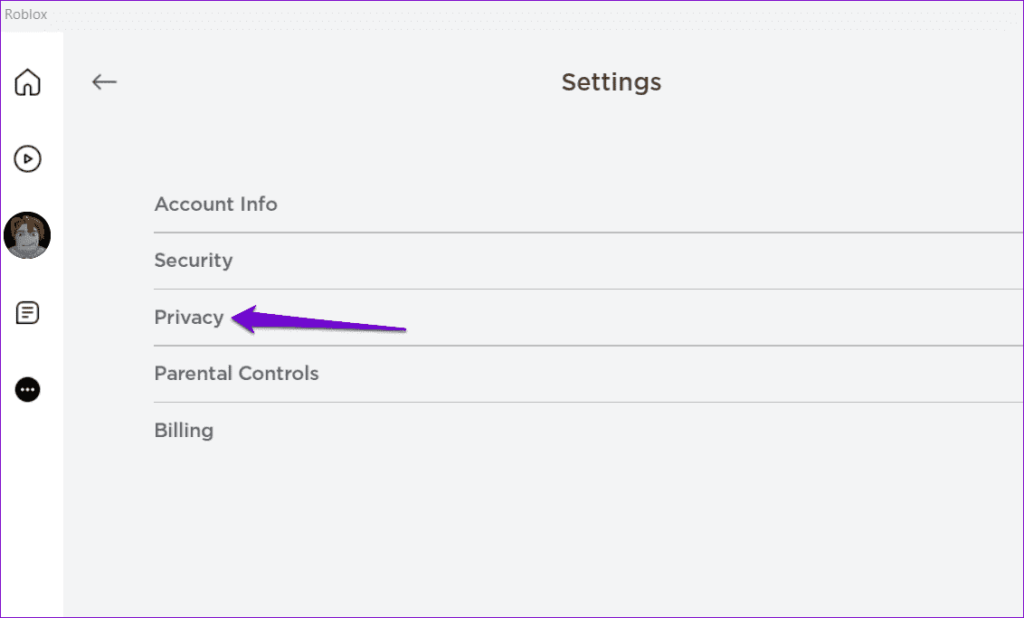Open Account Info settings
Screen dimensions: 1024x618
[216, 204]
